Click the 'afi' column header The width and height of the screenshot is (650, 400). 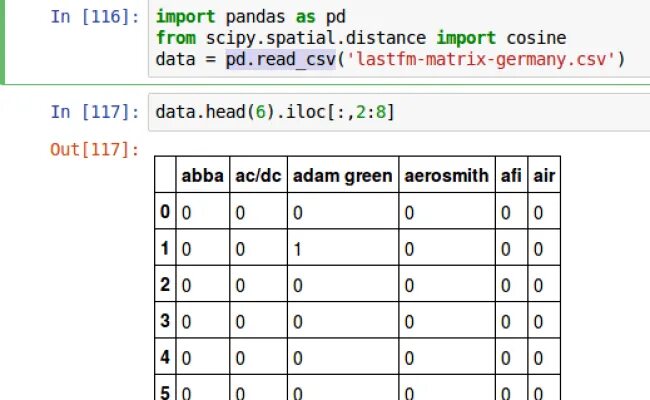tap(511, 175)
